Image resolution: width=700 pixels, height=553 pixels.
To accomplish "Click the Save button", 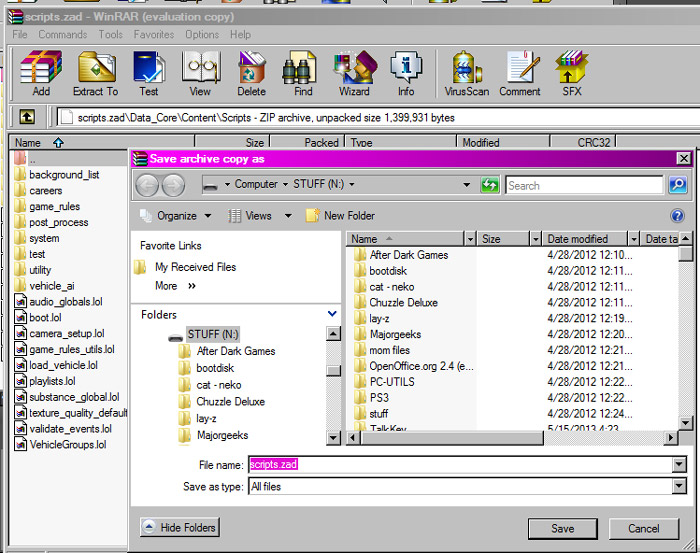I will (x=562, y=529).
